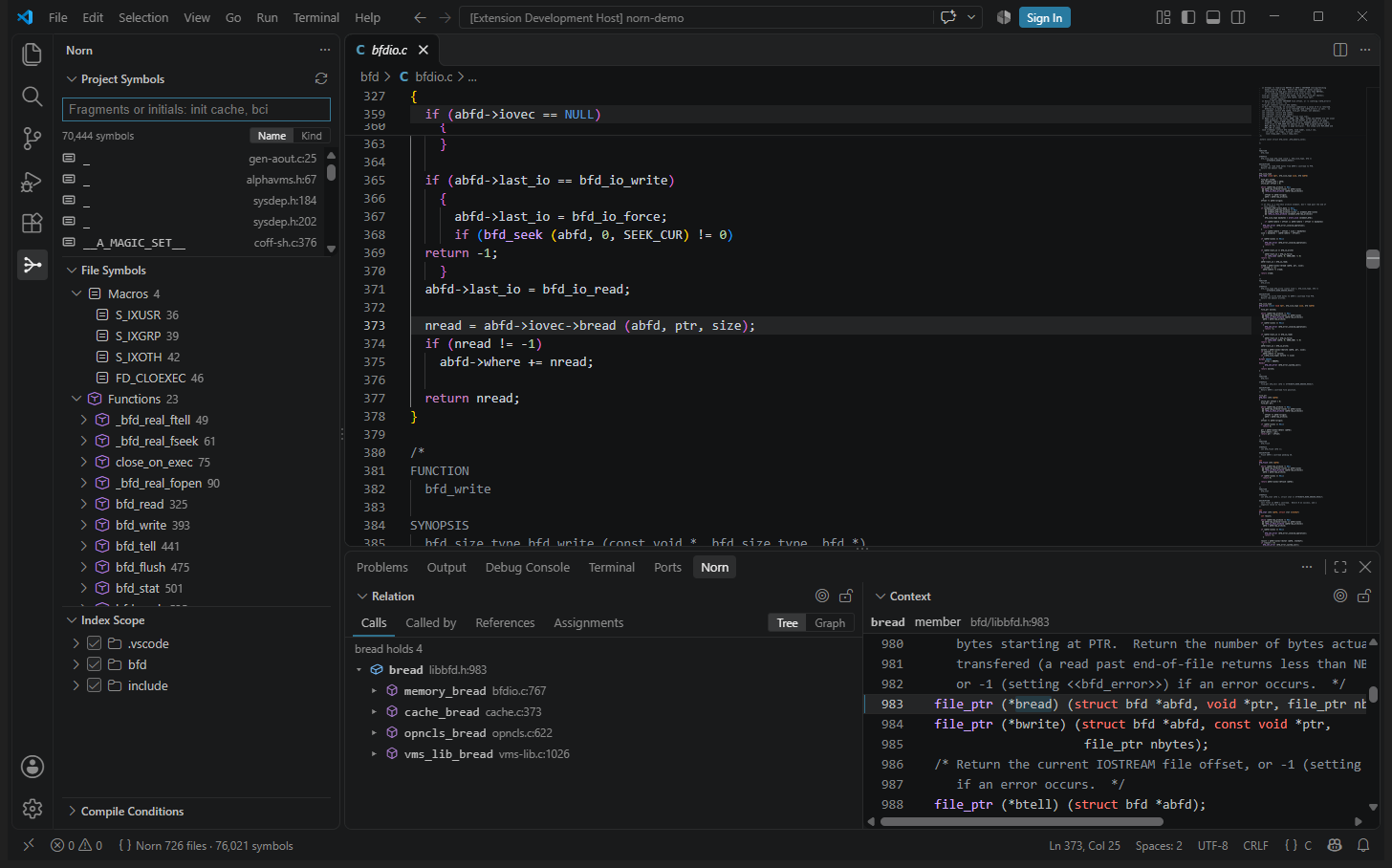Click the symbol search input field
The image size is (1392, 868).
coord(196,109)
